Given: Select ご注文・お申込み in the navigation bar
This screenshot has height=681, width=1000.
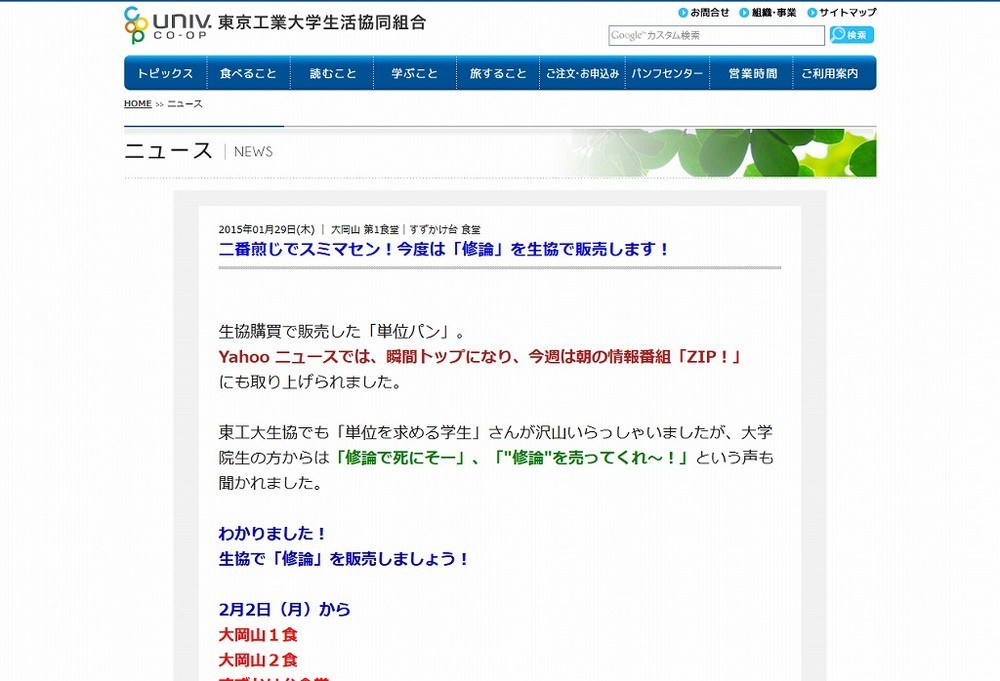Looking at the screenshot, I should coord(582,72).
